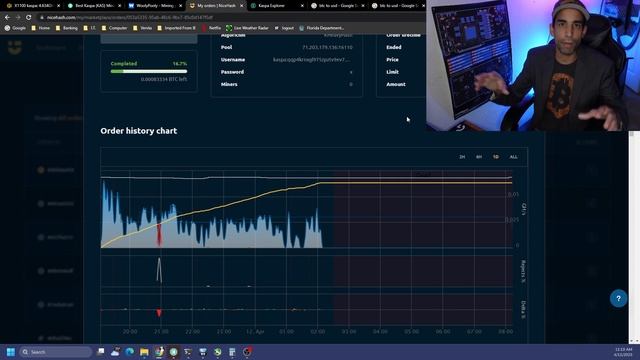The width and height of the screenshot is (640, 360).
Task: Click the Password label
Action: tap(232, 72)
